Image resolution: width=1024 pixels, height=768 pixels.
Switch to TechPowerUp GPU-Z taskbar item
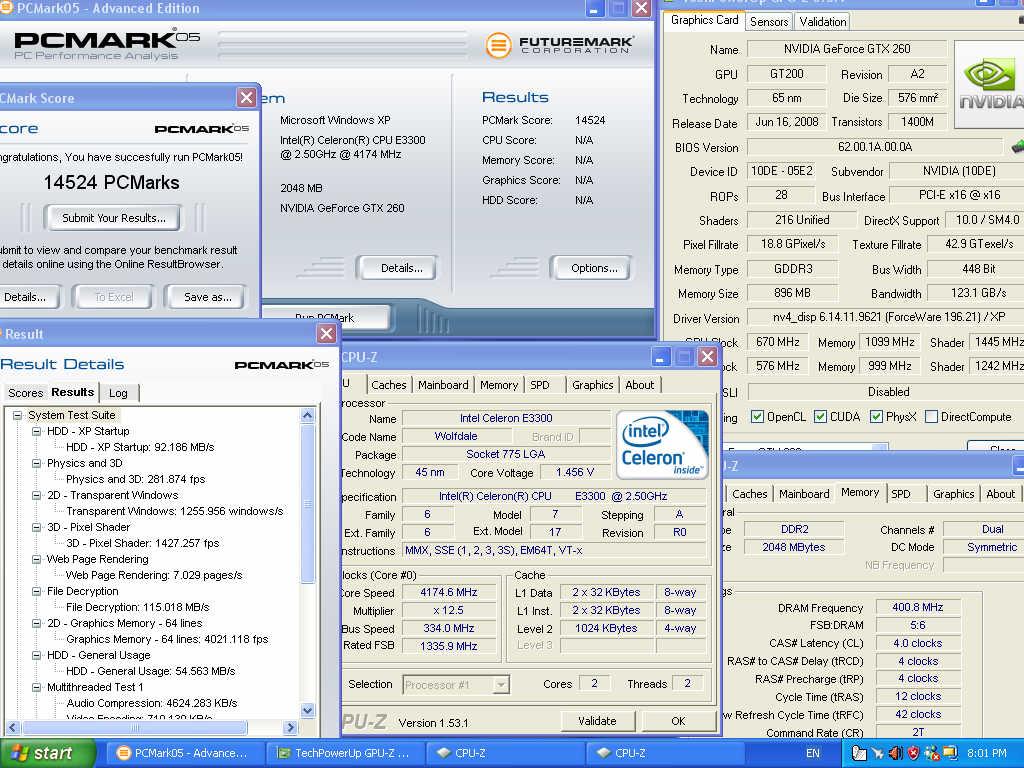[x=344, y=753]
